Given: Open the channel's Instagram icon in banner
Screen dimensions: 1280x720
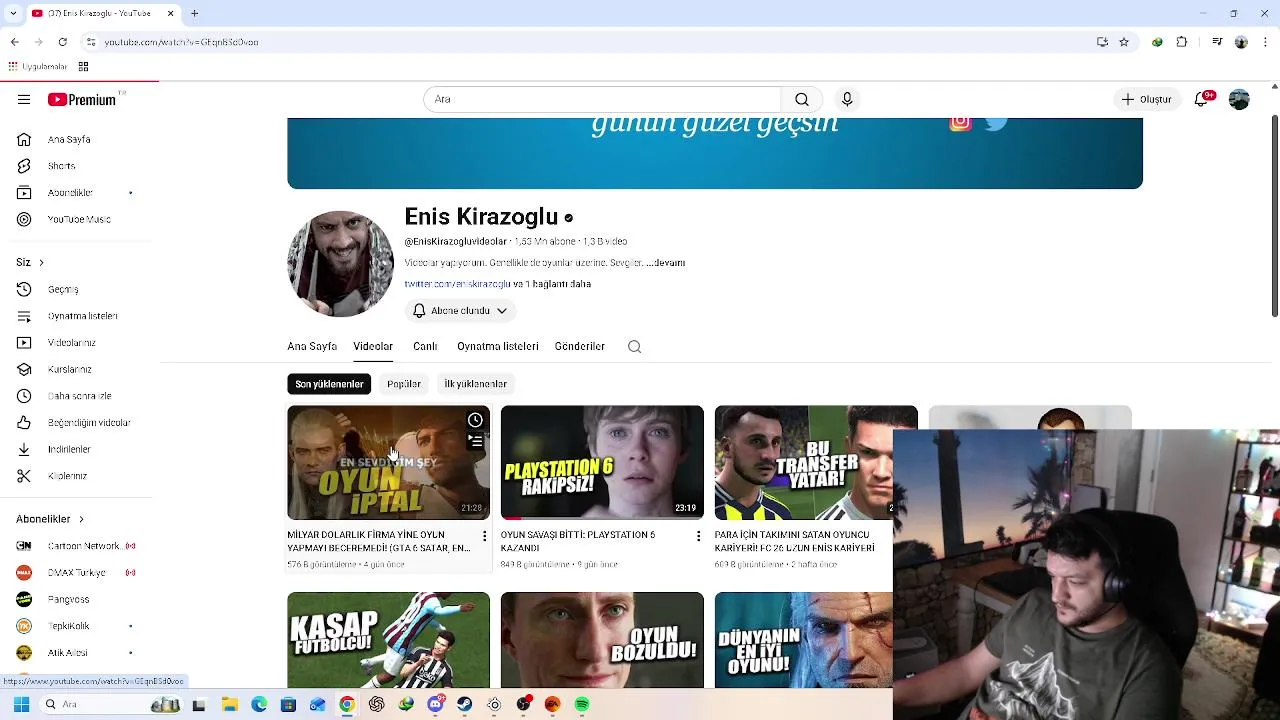Looking at the screenshot, I should click(x=960, y=122).
